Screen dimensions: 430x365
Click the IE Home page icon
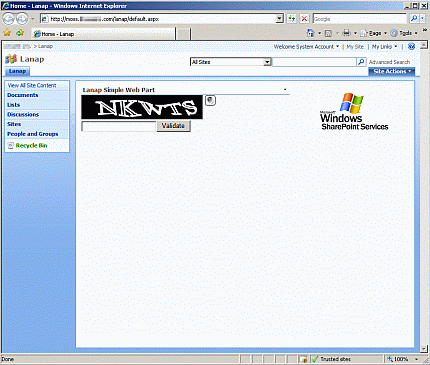(310, 33)
